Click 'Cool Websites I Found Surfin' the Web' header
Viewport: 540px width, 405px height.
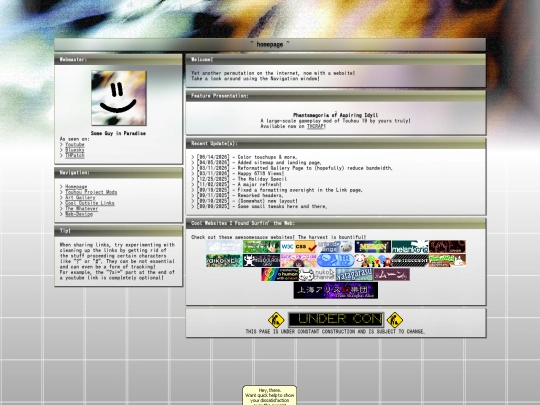point(336,224)
